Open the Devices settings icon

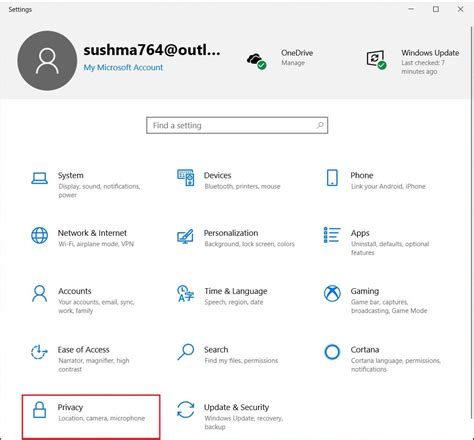186,177
